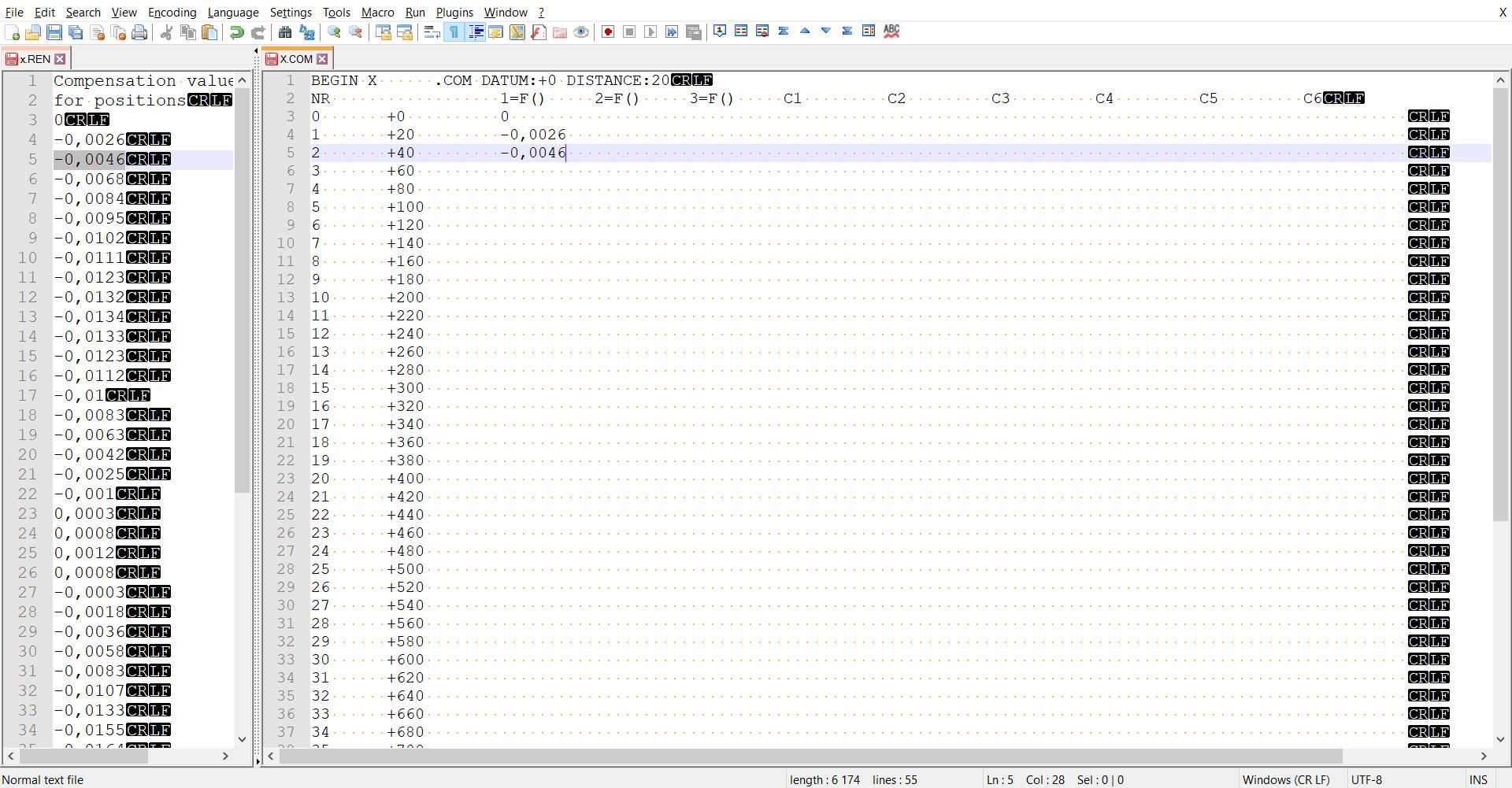
Task: Click the X.COM pane horizontal scrollbar thumb
Action: point(810,756)
